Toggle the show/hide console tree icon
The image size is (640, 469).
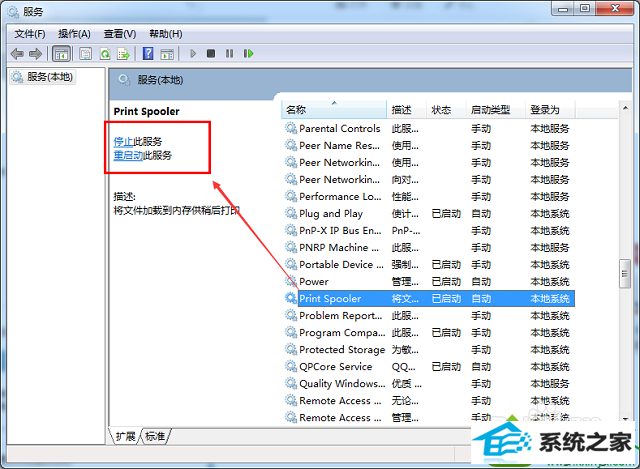pyautogui.click(x=61, y=53)
